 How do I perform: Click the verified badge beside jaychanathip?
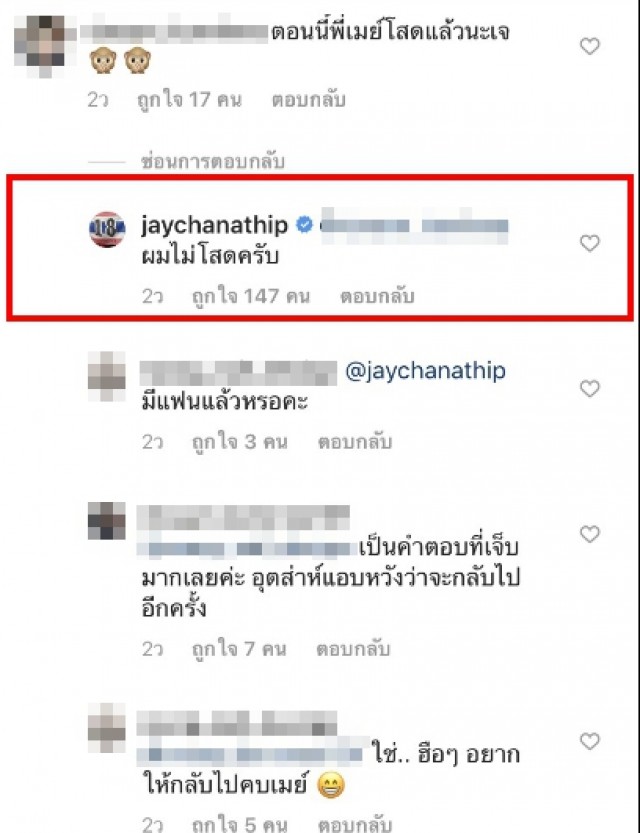pyautogui.click(x=304, y=225)
